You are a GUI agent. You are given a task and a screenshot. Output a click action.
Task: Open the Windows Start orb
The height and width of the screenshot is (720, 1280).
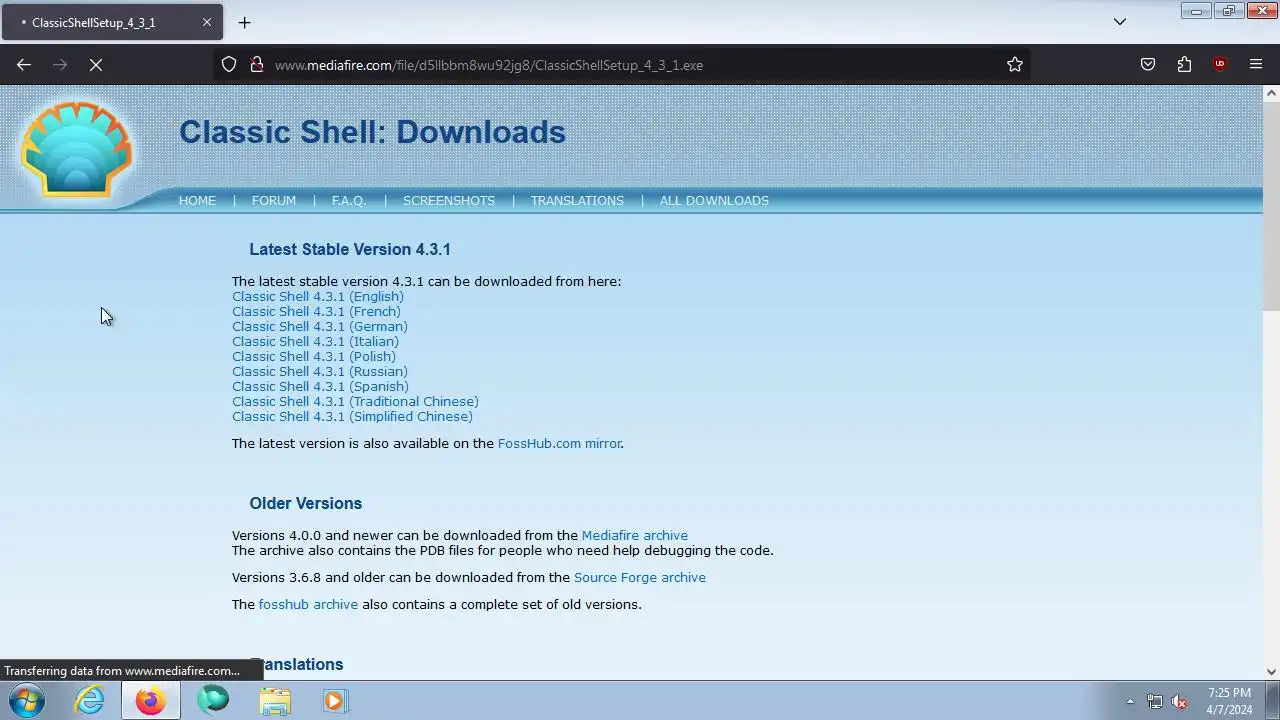pos(27,701)
